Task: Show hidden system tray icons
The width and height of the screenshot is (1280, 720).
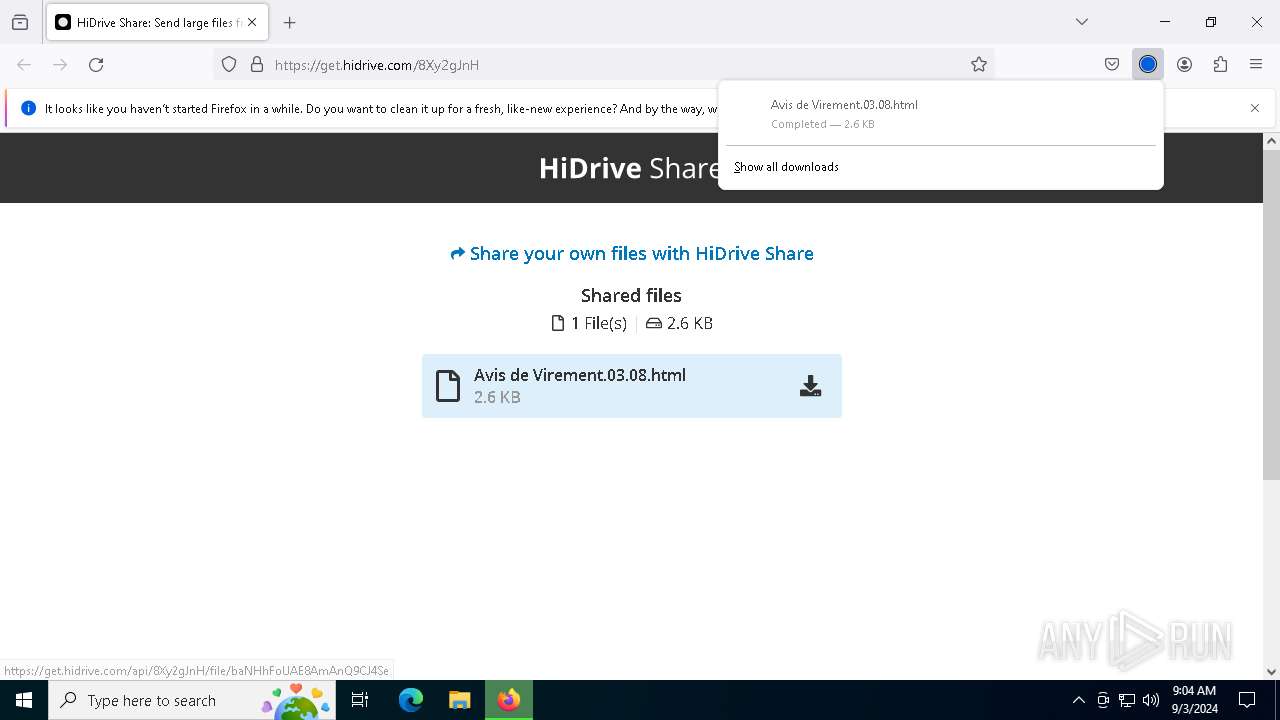Action: tap(1078, 700)
